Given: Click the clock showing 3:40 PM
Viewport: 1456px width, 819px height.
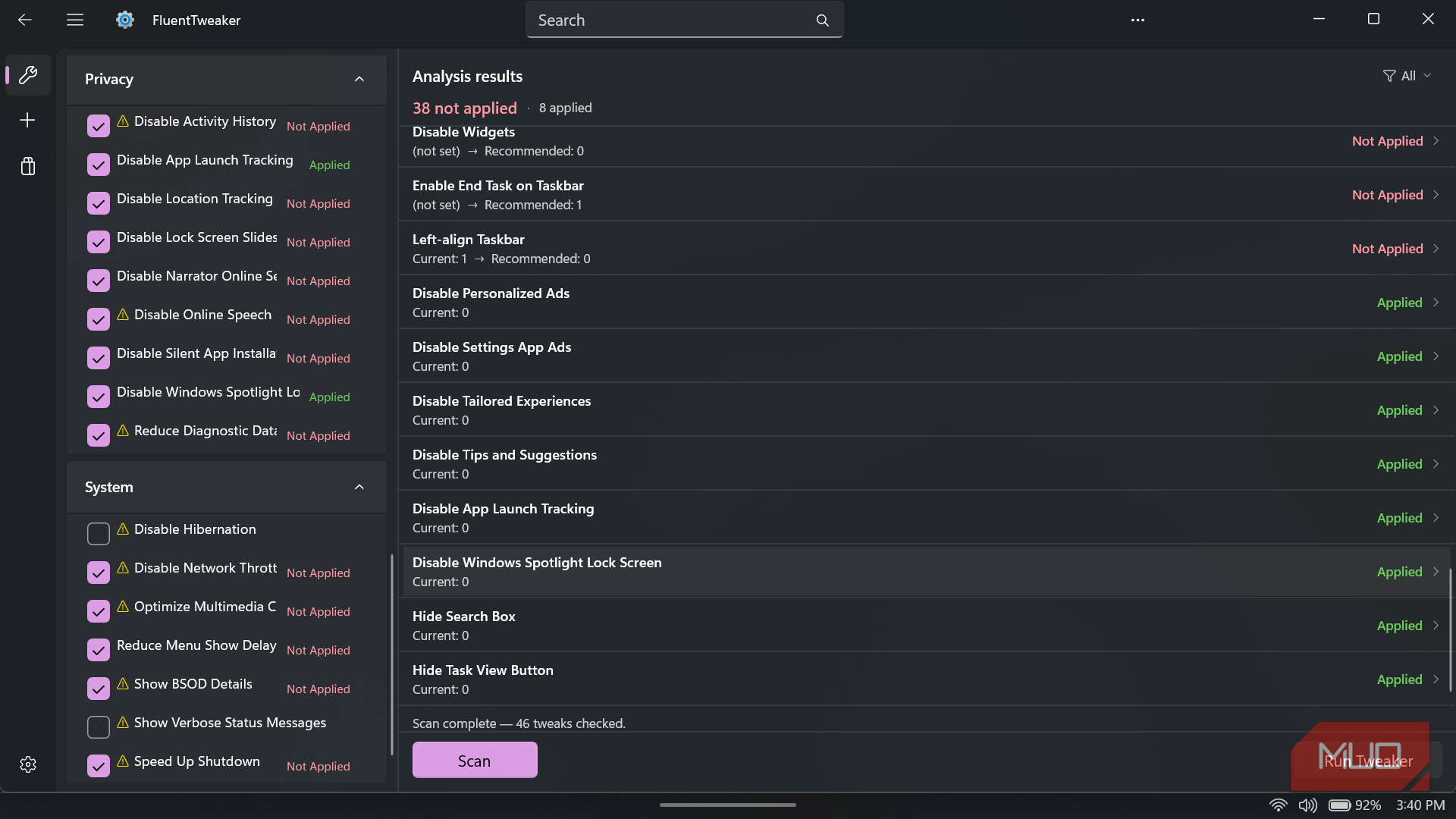Looking at the screenshot, I should 1420,805.
